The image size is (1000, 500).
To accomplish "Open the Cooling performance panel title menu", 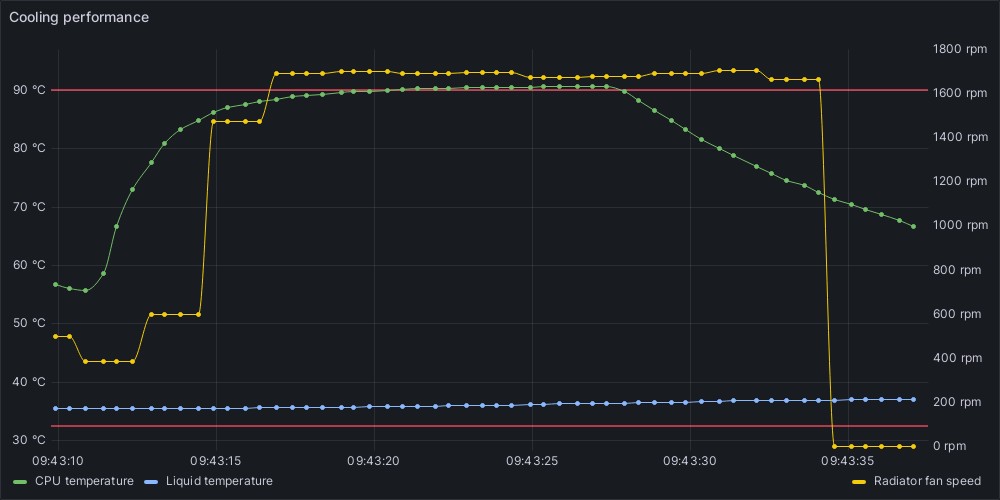I will pos(79,17).
